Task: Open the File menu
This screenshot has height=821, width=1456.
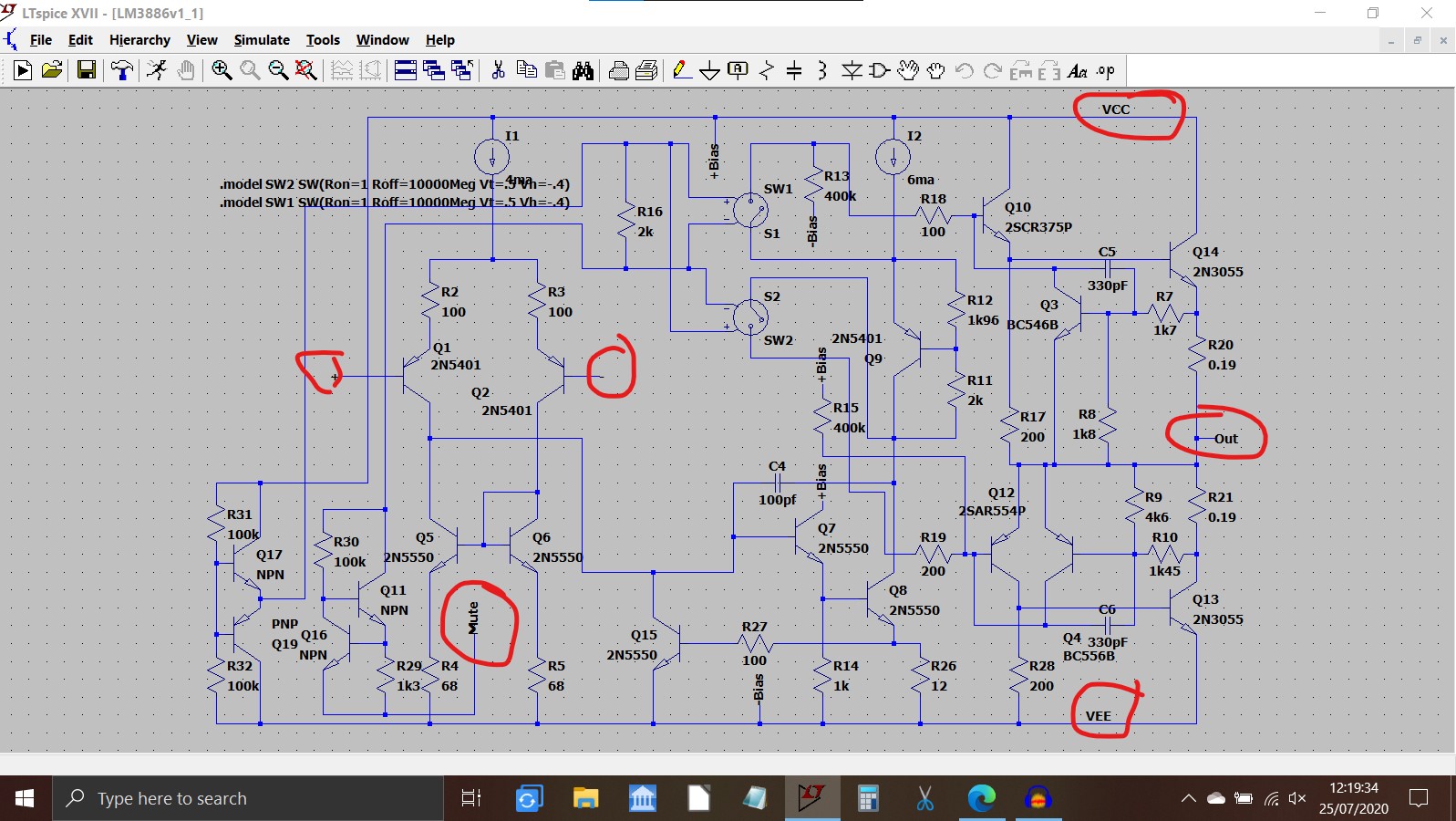Action: pyautogui.click(x=41, y=40)
